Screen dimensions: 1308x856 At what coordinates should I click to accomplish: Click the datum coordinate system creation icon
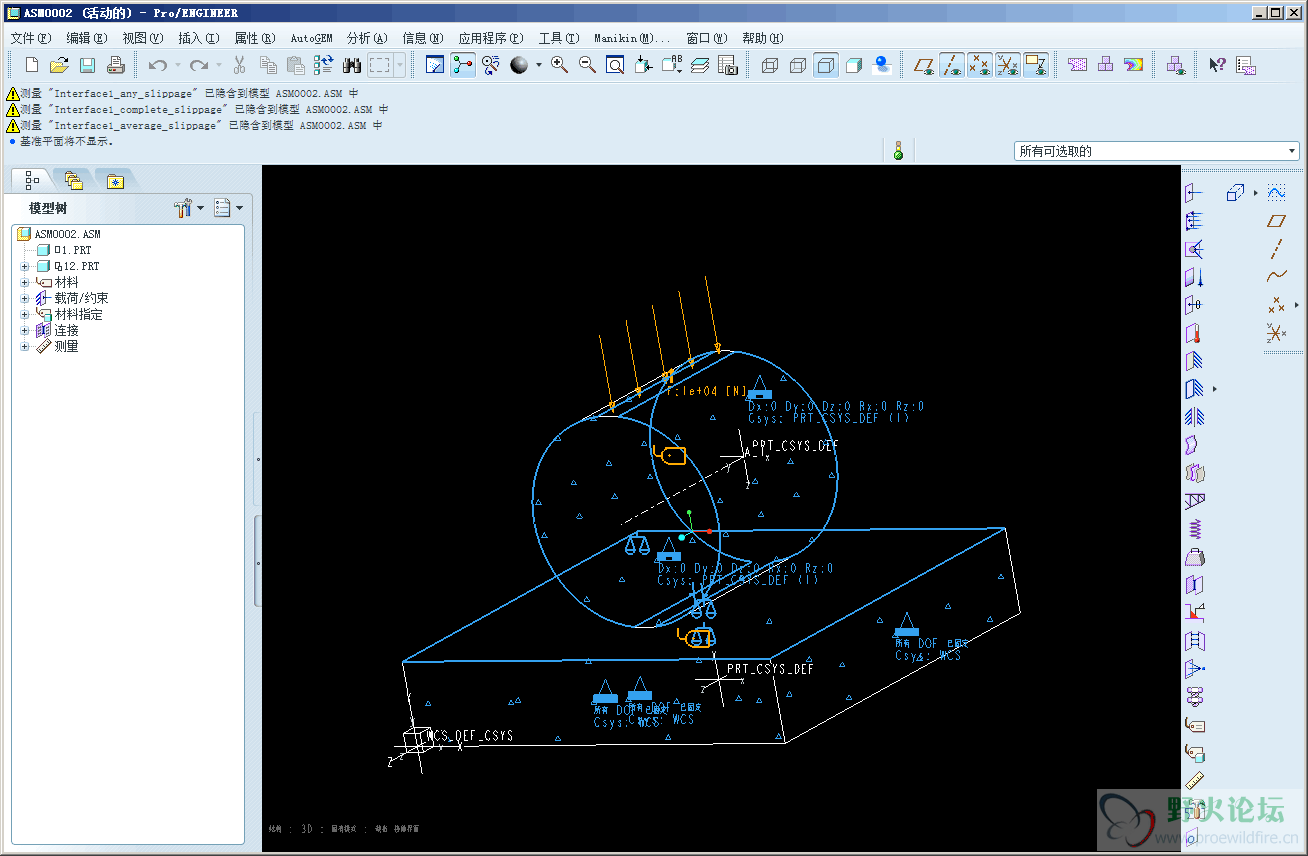pyautogui.click(x=1277, y=333)
